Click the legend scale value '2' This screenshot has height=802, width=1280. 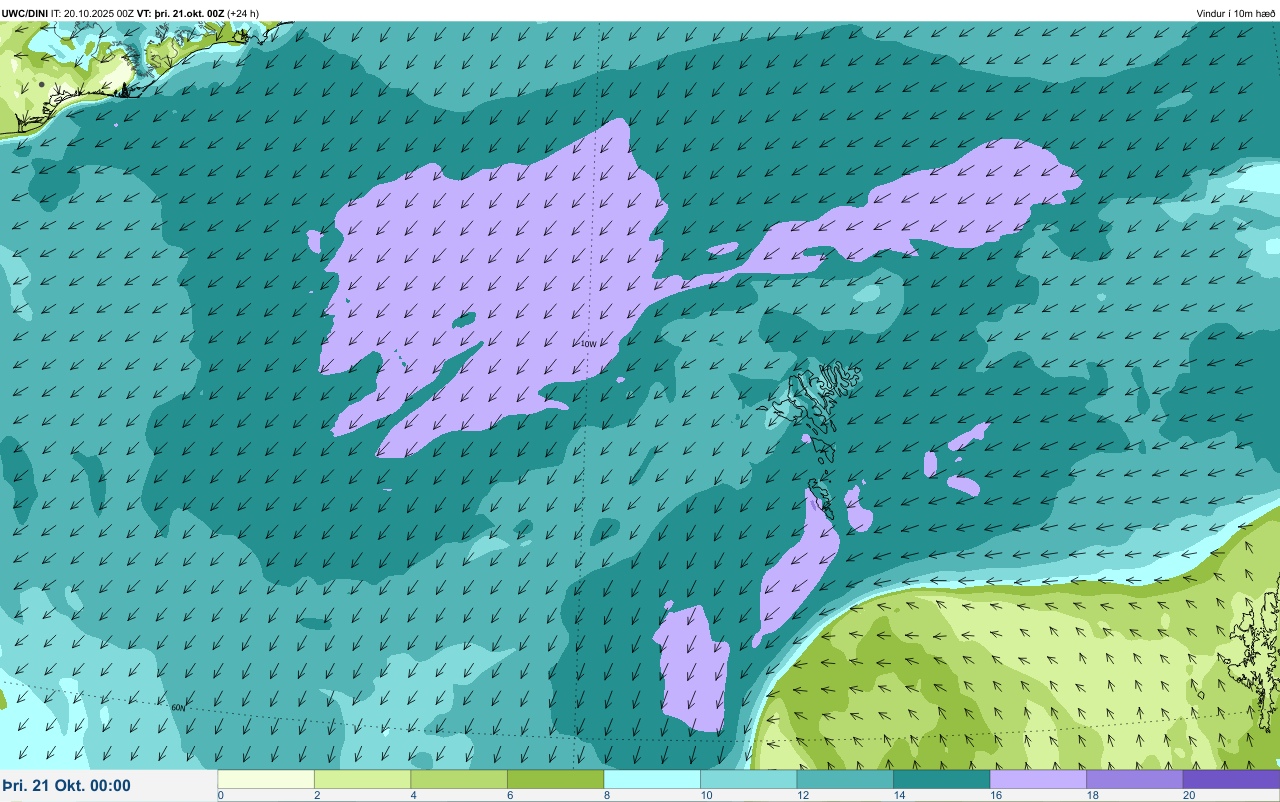click(x=317, y=795)
